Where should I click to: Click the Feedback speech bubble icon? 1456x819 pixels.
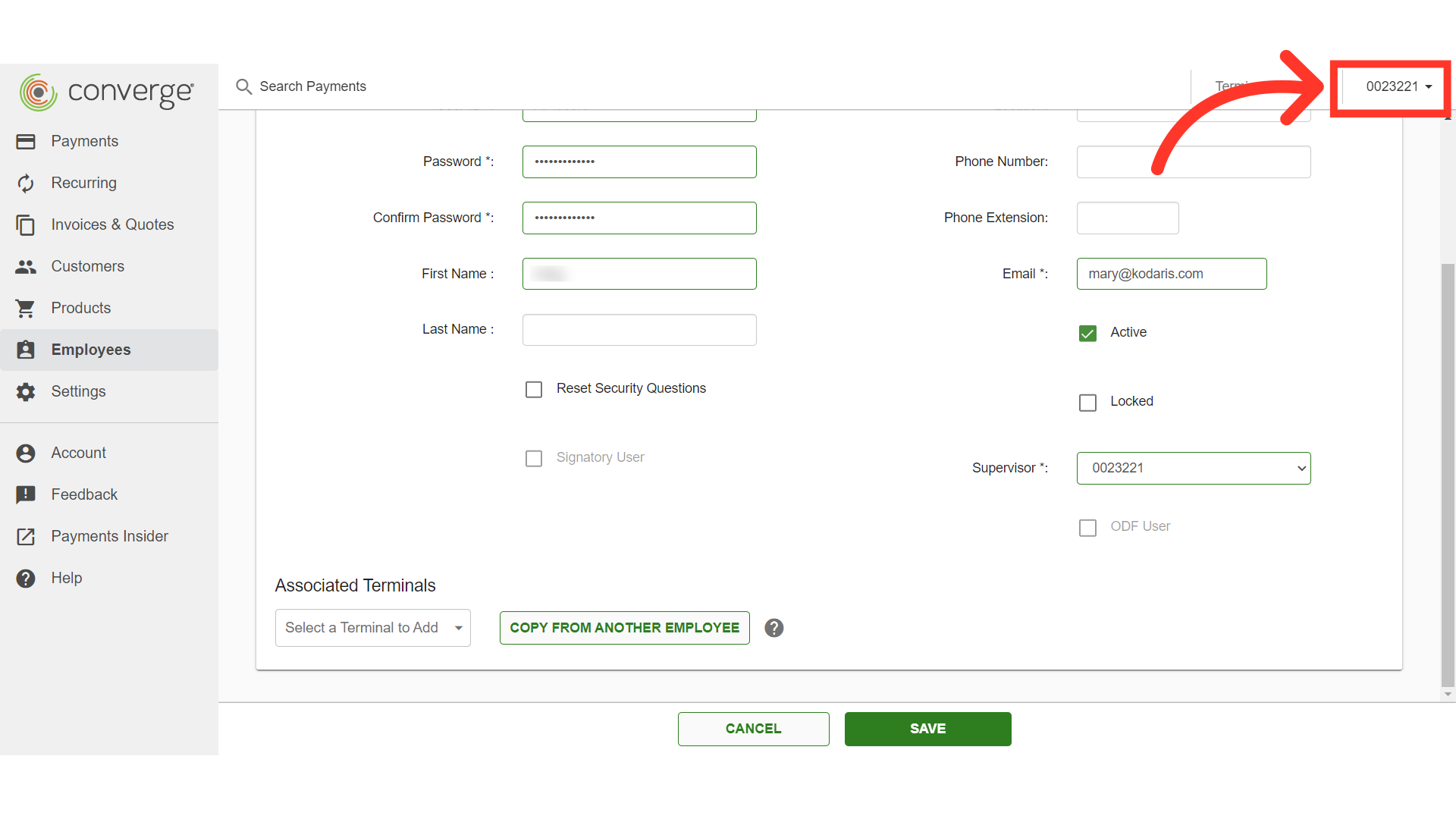(26, 495)
